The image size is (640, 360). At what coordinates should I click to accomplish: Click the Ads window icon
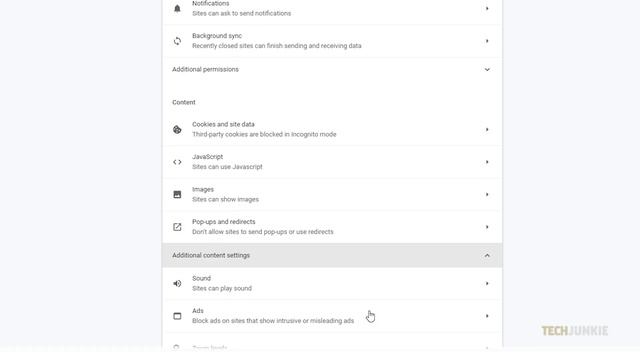177,316
